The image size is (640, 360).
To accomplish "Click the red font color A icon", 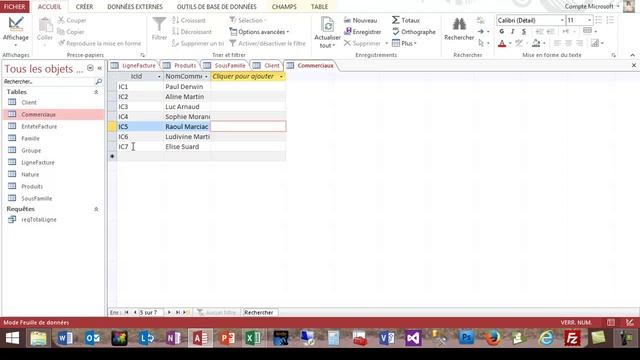I will [502, 43].
